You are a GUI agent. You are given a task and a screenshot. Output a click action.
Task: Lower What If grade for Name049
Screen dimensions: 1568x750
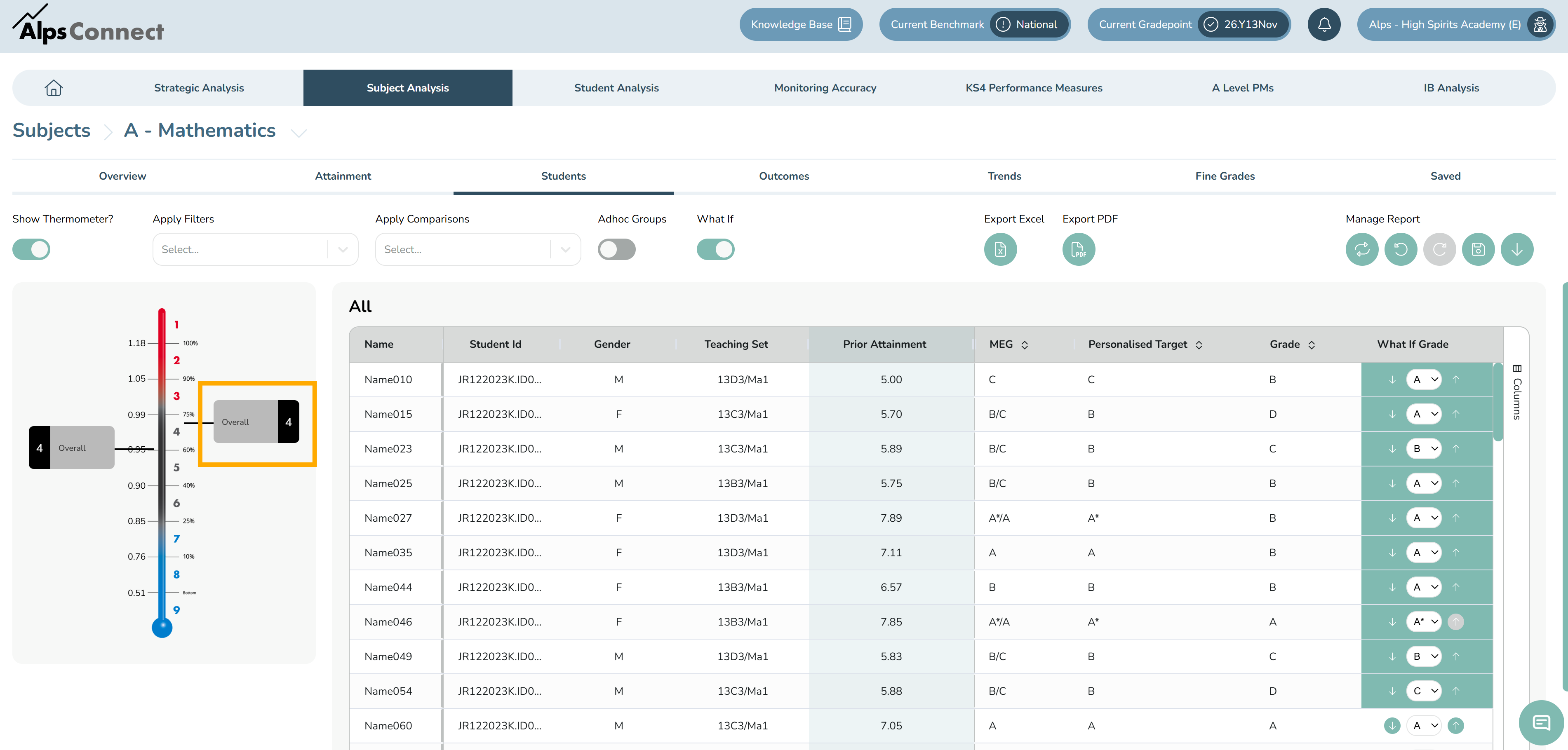(1392, 657)
